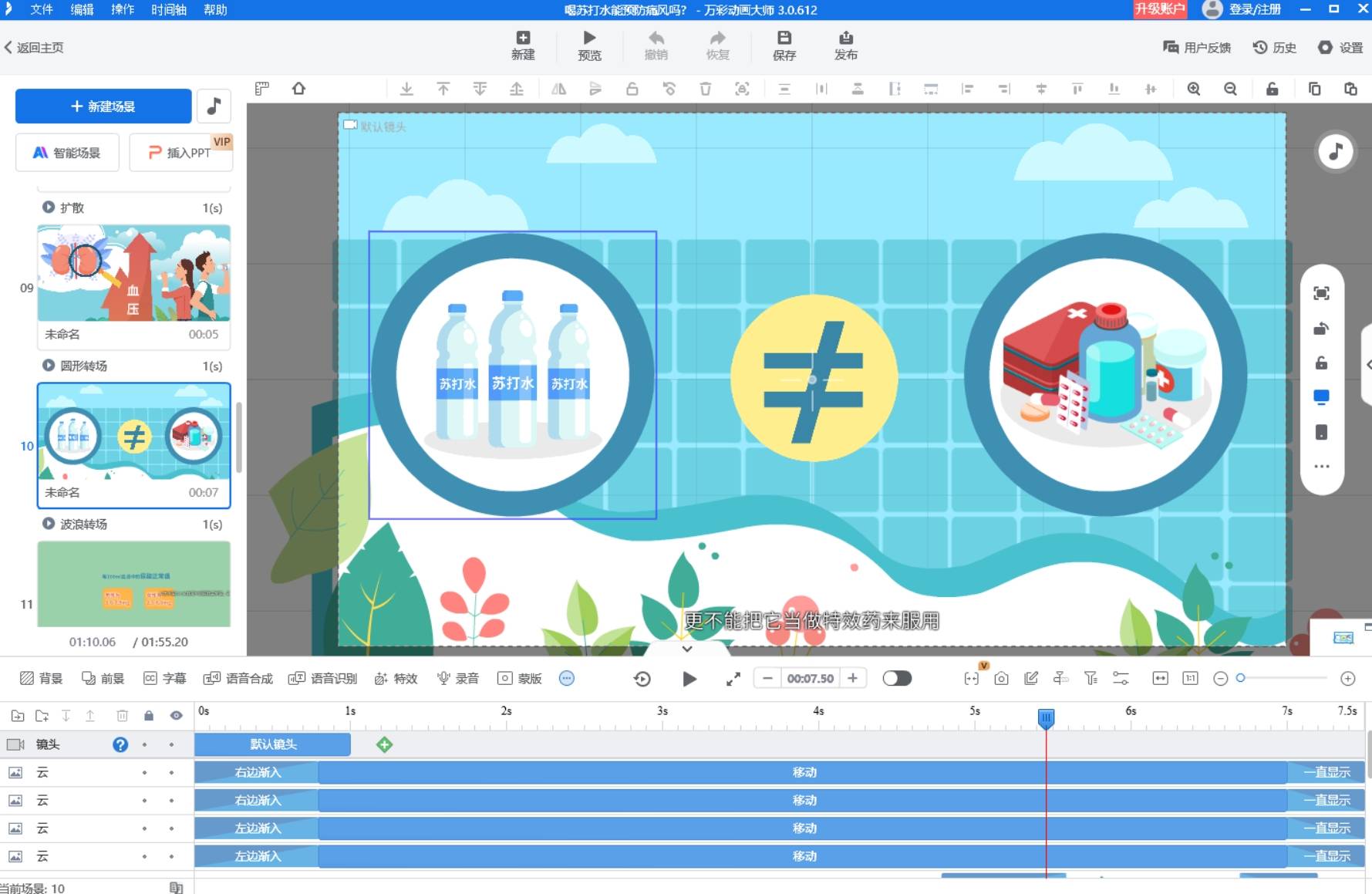Click the timeline zoom slider handle
The width and height of the screenshot is (1372, 894).
coord(1240,678)
